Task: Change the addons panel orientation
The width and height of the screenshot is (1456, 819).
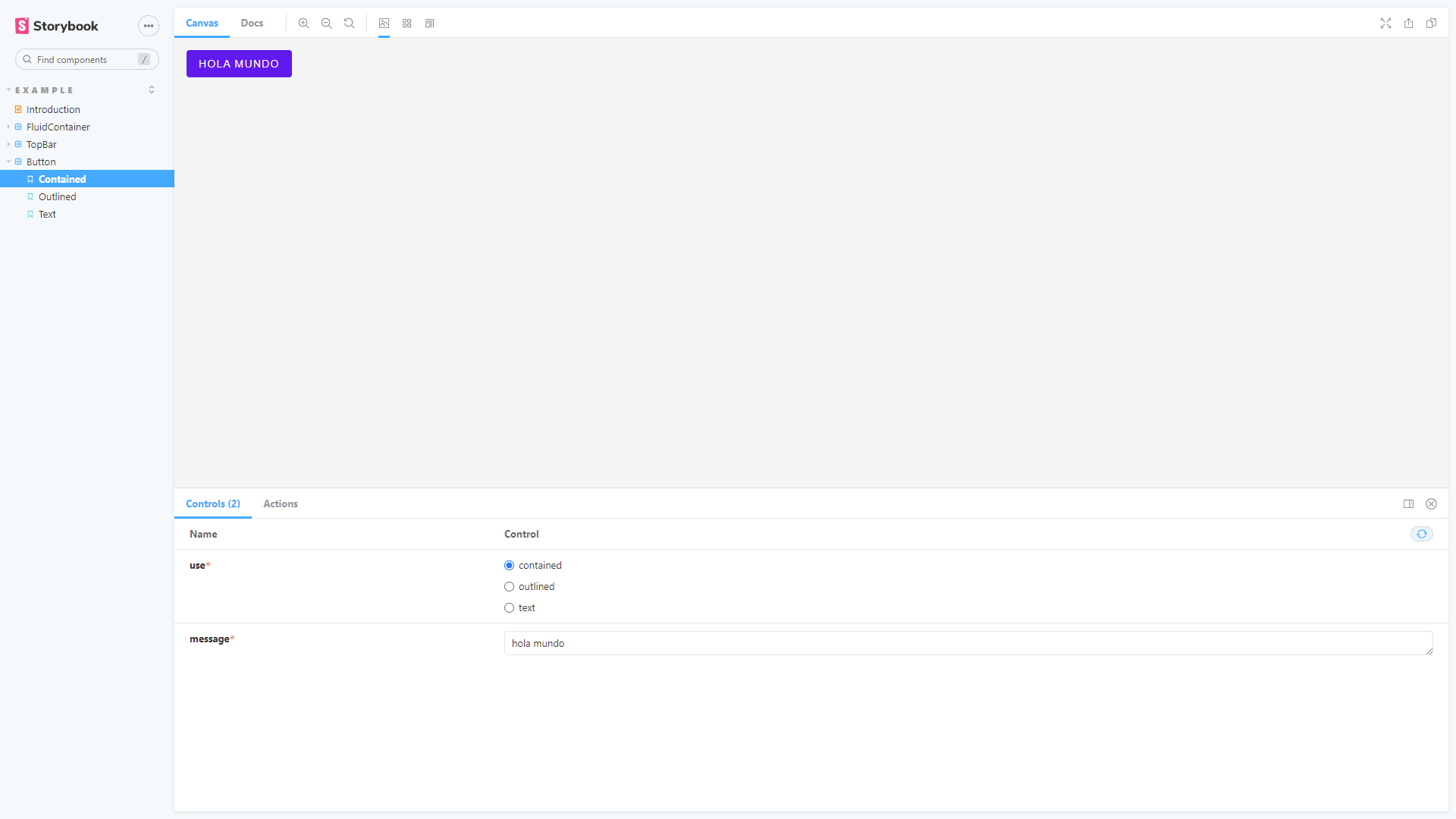Action: tap(1408, 504)
